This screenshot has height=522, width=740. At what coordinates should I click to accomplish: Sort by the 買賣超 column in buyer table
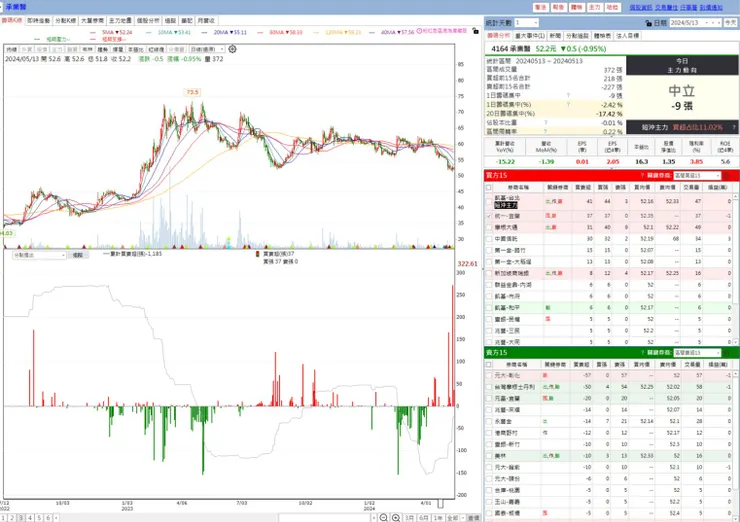(x=583, y=187)
